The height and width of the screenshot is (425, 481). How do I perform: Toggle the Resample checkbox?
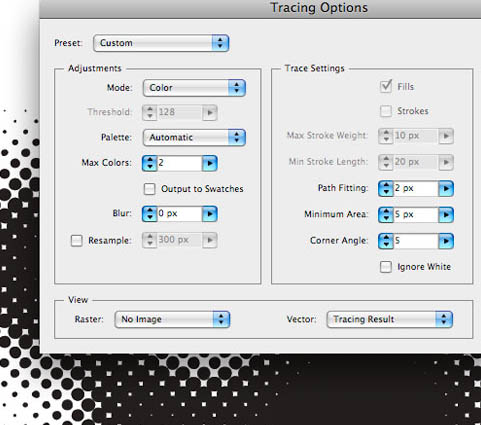click(x=77, y=241)
